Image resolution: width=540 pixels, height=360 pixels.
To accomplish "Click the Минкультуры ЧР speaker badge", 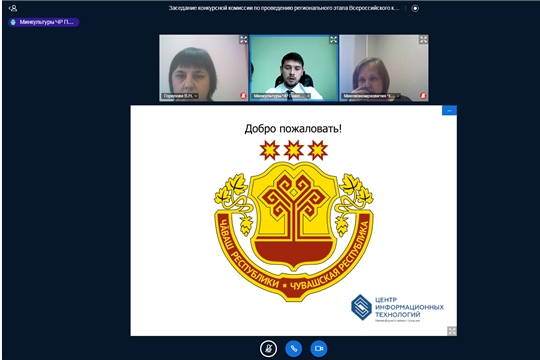I will 44,22.
